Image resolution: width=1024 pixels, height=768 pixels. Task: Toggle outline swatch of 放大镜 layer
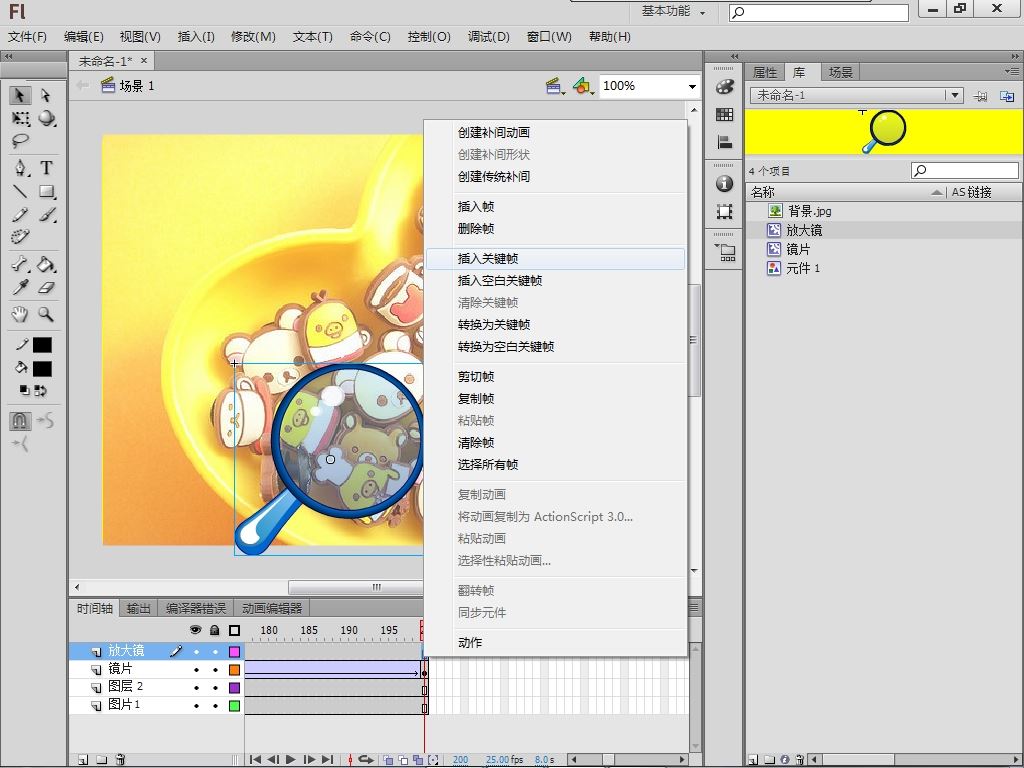click(x=234, y=652)
